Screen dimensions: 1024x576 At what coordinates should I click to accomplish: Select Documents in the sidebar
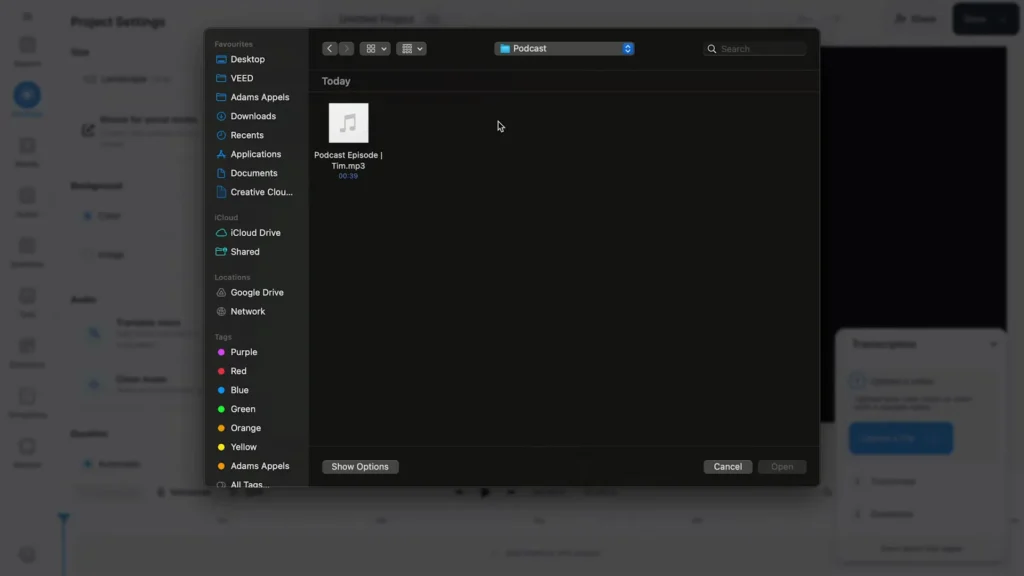[253, 173]
